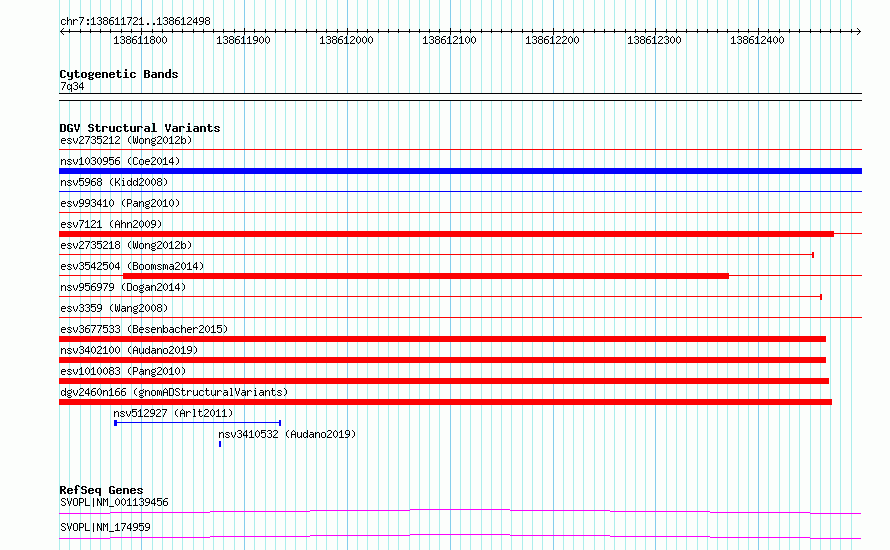890x550 pixels.
Task: Click the RefSeq Genes track title
Action: tap(101, 490)
